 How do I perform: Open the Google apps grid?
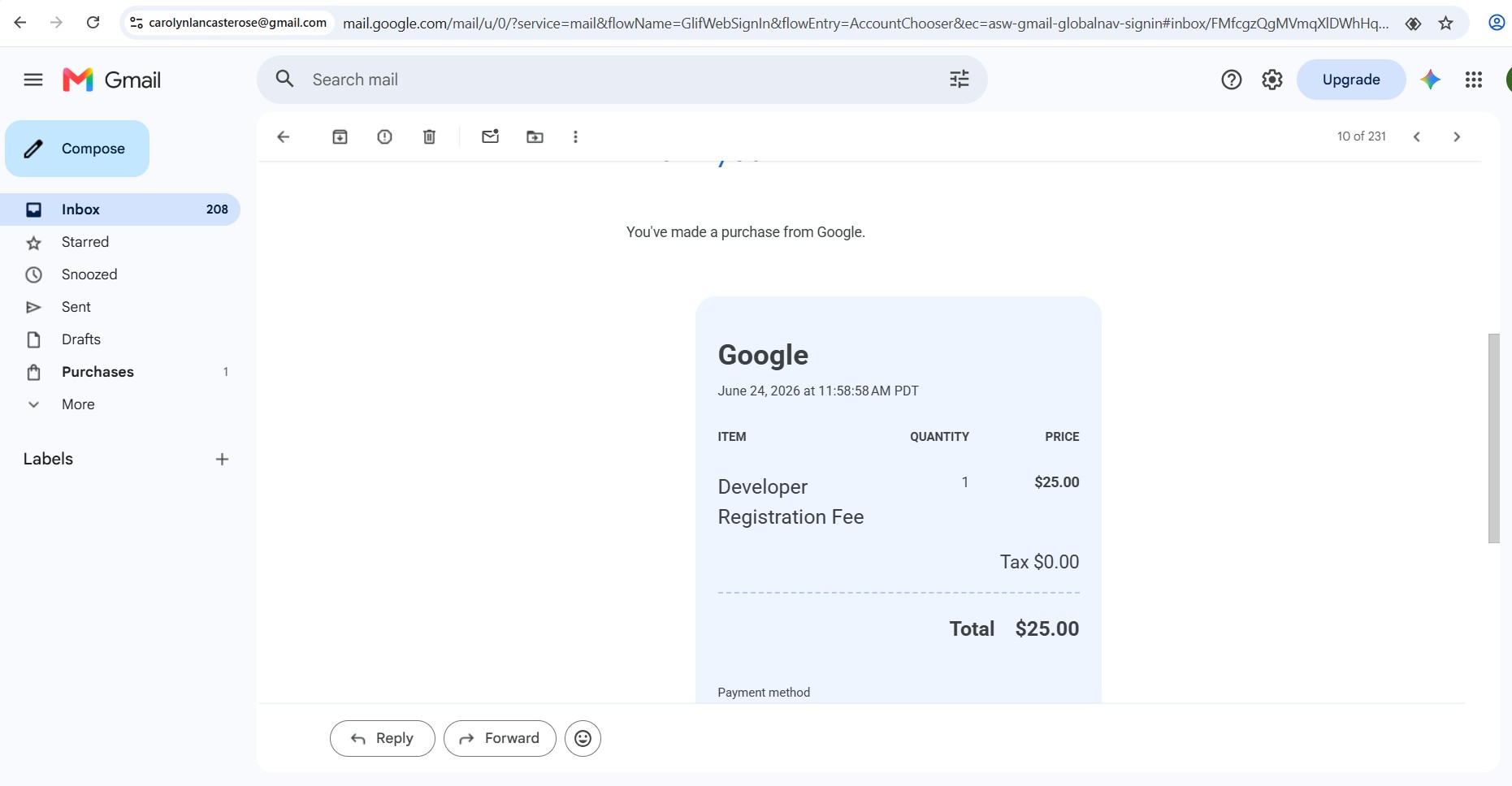1474,80
